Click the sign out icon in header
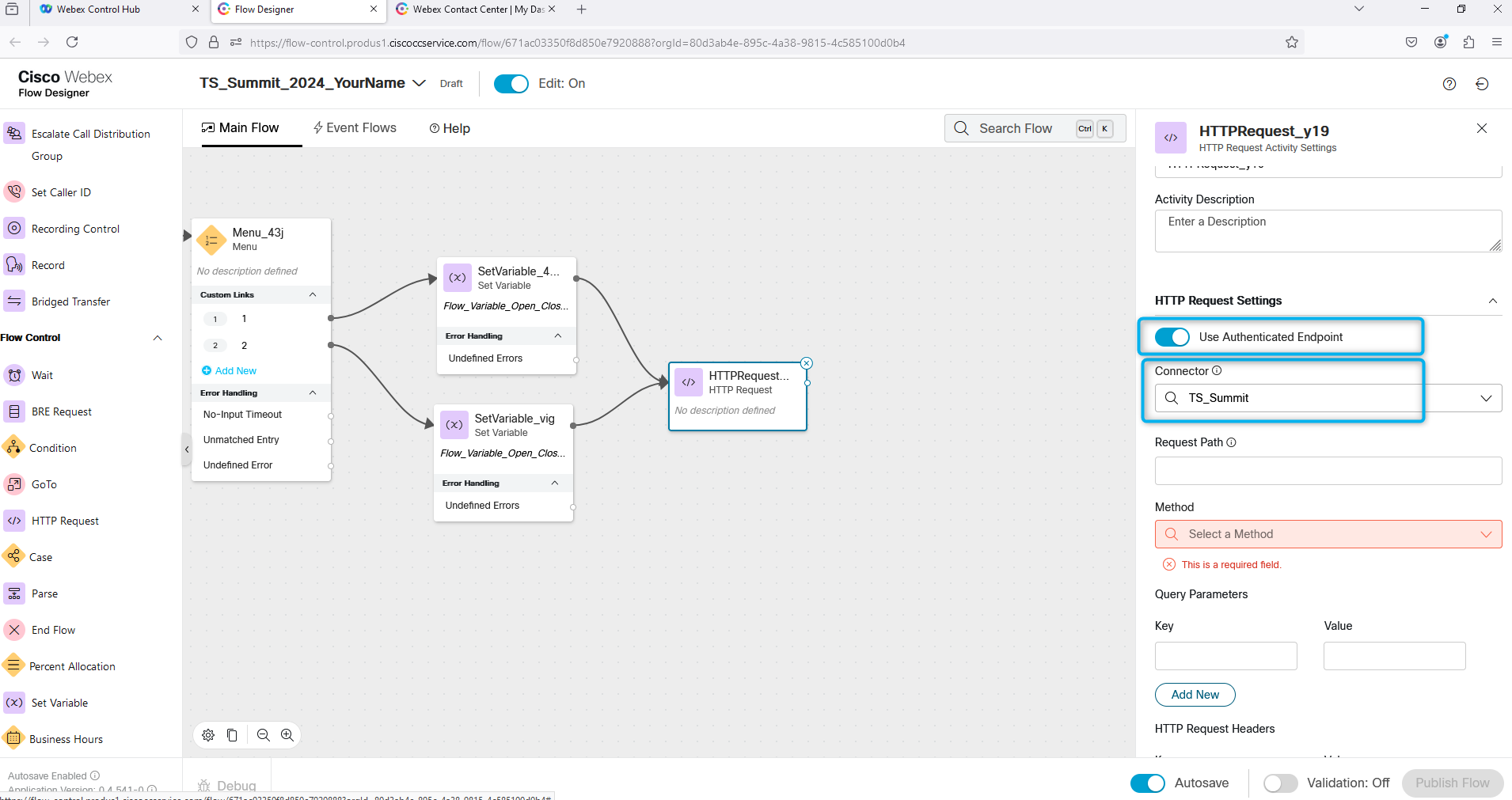This screenshot has height=800, width=1512. click(1483, 84)
